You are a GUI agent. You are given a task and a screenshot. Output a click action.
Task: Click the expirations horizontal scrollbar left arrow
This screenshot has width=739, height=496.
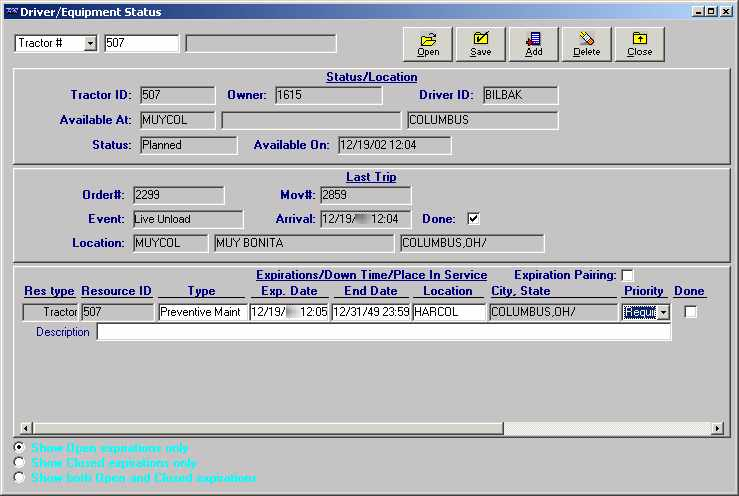[23, 428]
